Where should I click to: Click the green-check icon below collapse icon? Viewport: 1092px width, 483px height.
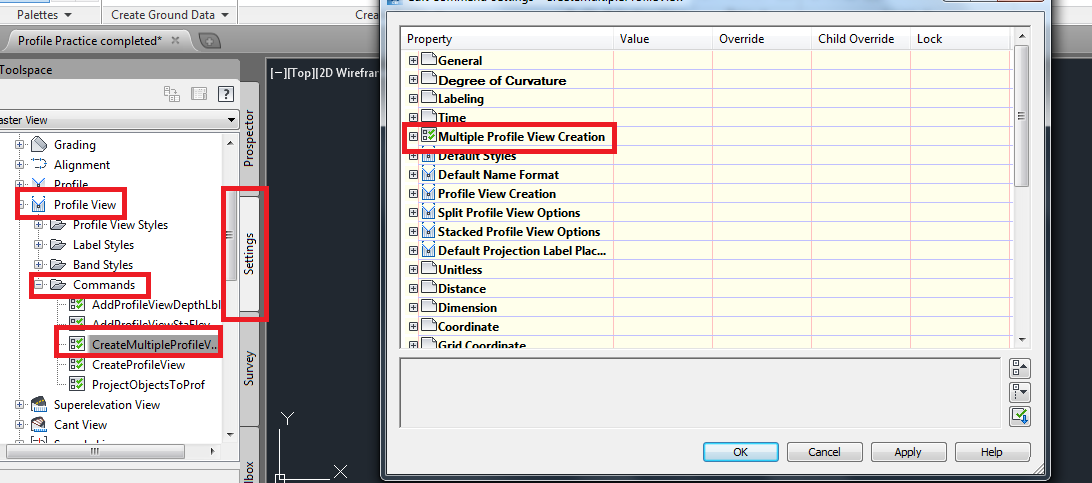pos(1020,416)
